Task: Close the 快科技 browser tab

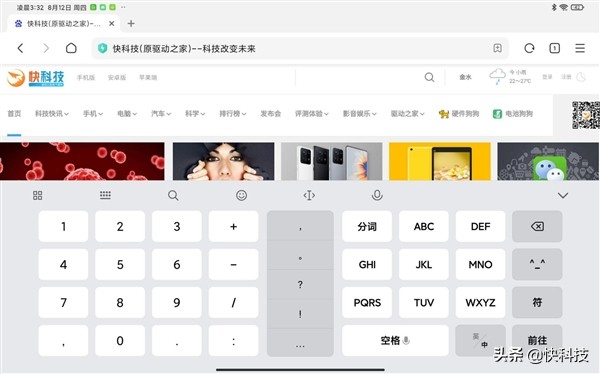Action: coord(112,24)
